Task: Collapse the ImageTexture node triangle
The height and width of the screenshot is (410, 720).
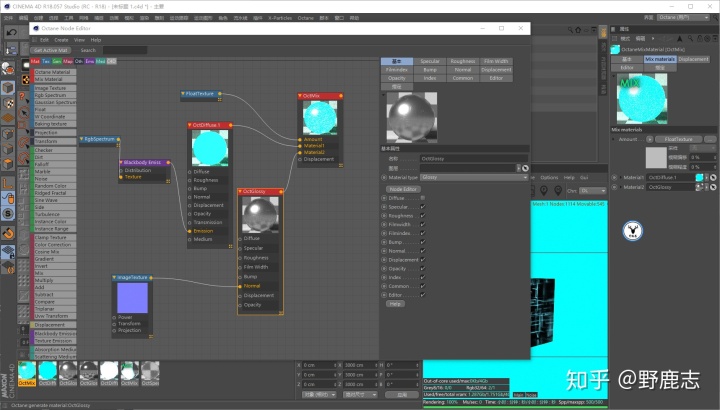Action: click(x=114, y=277)
